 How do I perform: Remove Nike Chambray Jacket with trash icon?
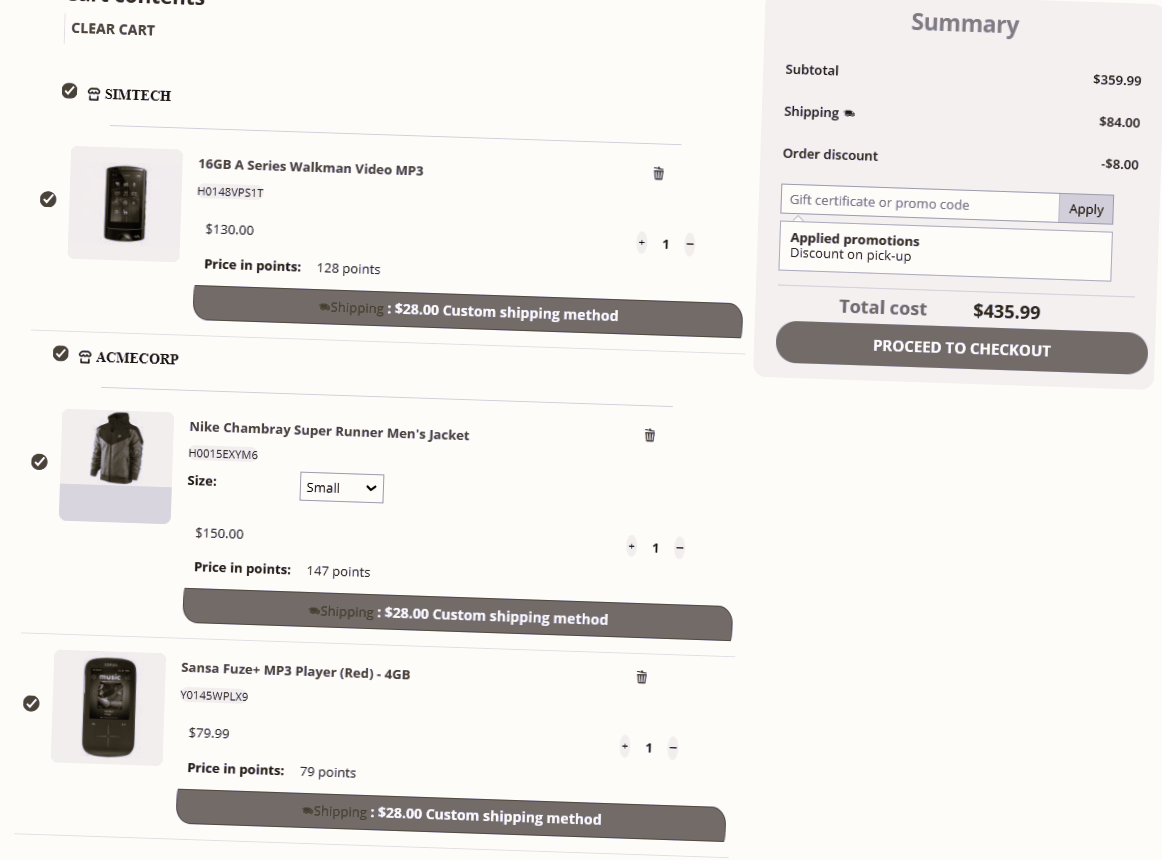point(650,435)
